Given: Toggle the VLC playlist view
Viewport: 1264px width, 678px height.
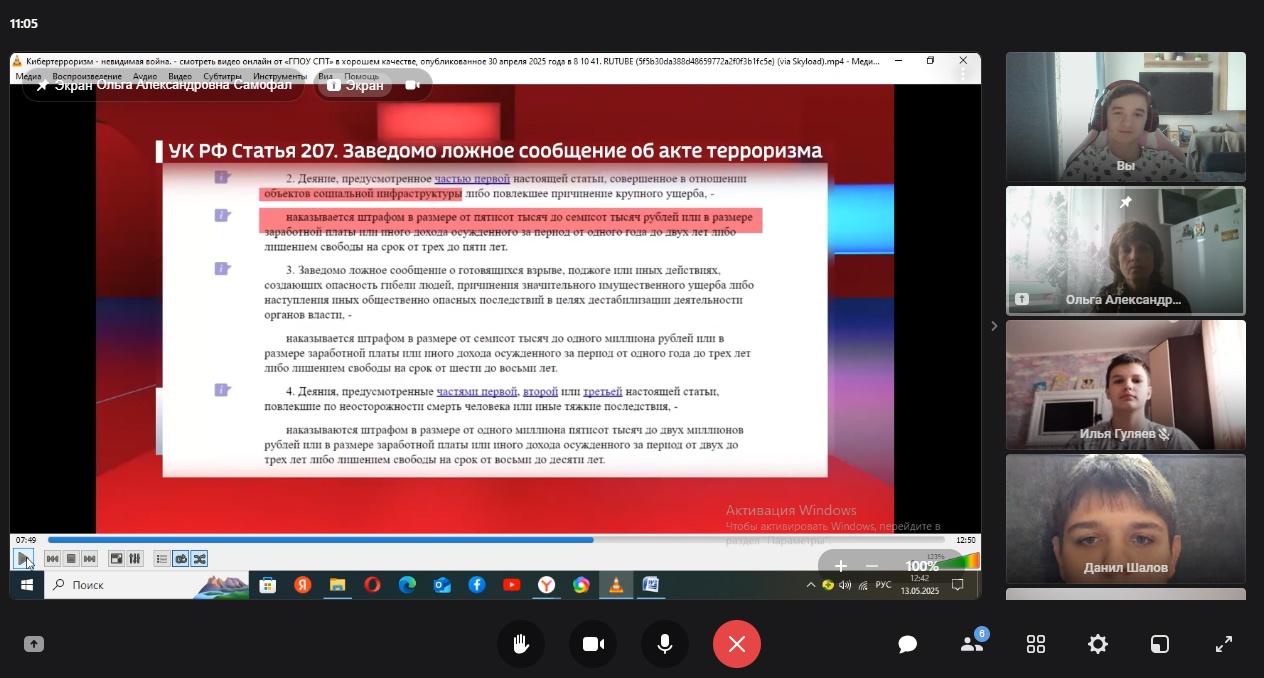Looking at the screenshot, I should tap(162, 559).
